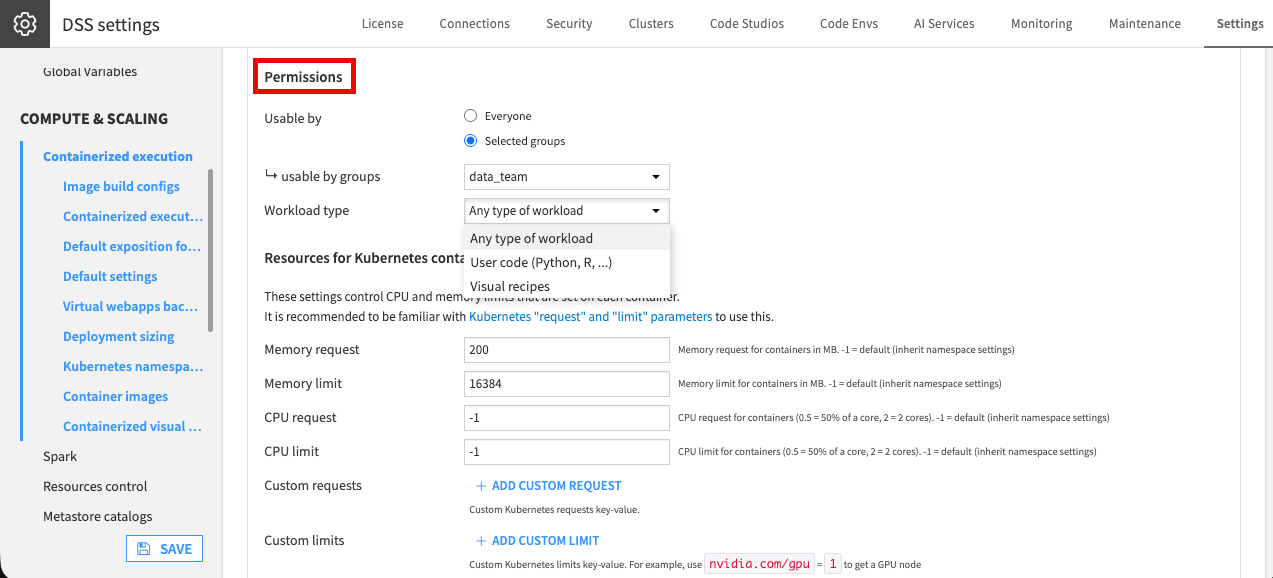The image size is (1273, 578).
Task: Go to the Clusters tab
Action: 651,24
